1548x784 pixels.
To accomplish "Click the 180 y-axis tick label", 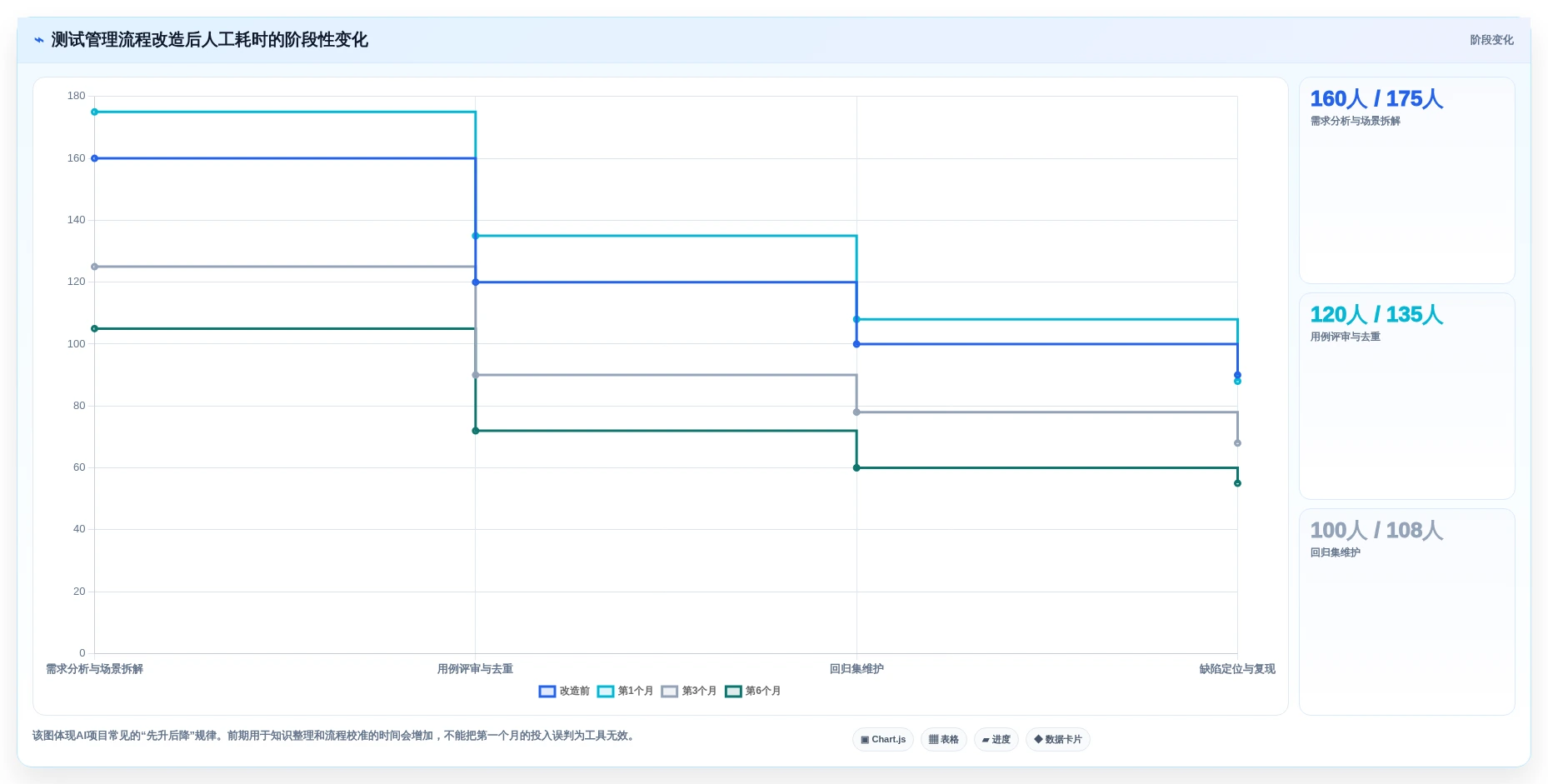I will pos(77,96).
